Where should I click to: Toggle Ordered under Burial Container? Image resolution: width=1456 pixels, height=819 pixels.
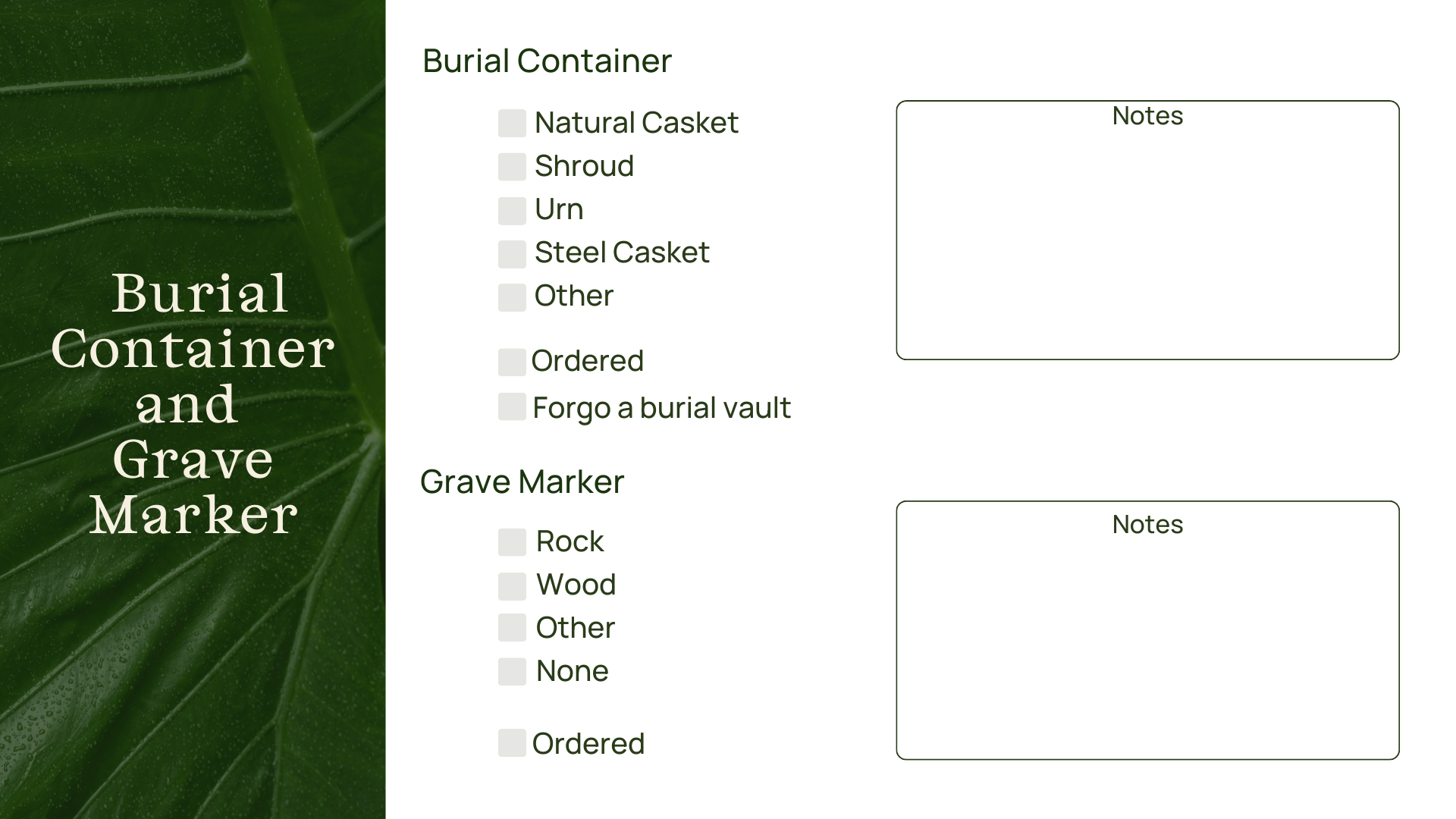click(512, 362)
